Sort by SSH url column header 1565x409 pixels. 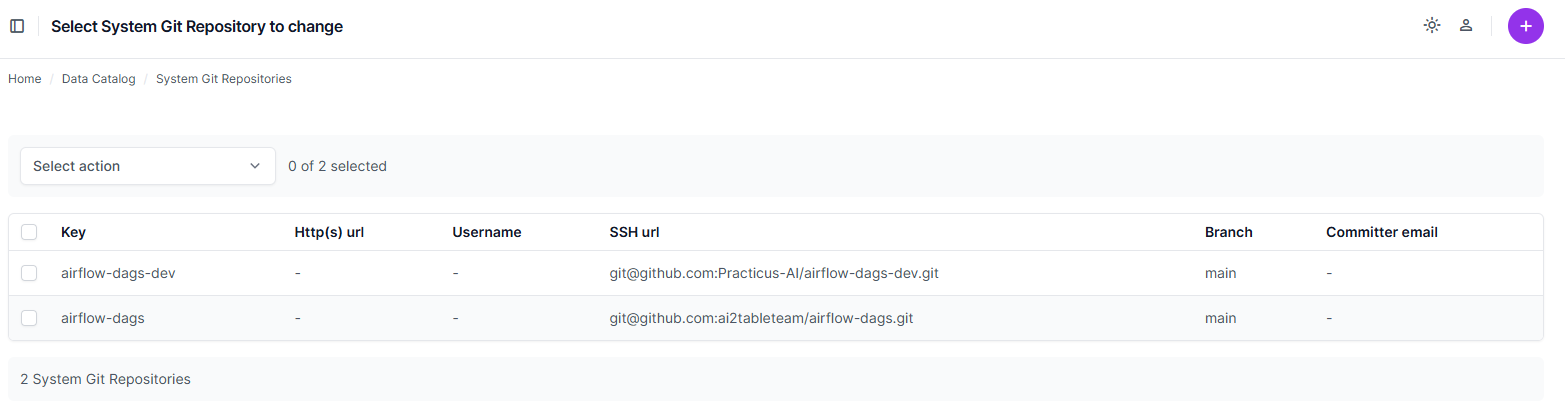click(634, 232)
